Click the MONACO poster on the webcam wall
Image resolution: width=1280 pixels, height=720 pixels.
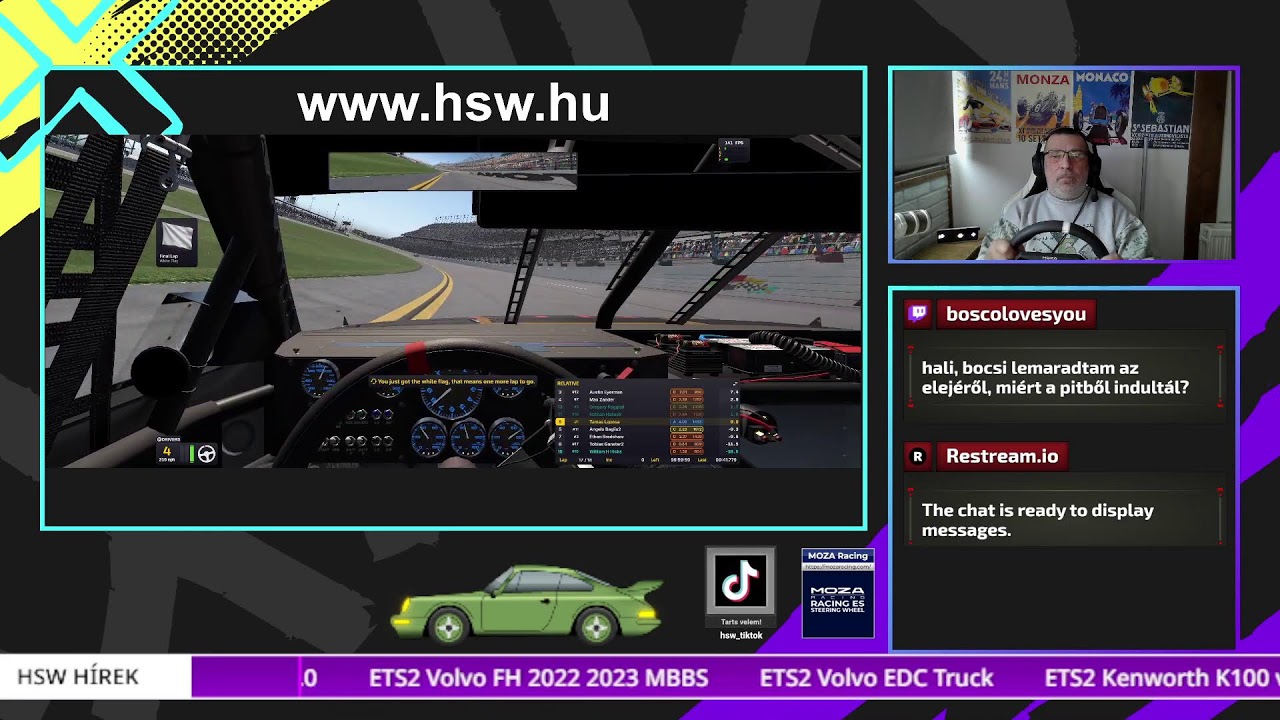pos(1101,106)
